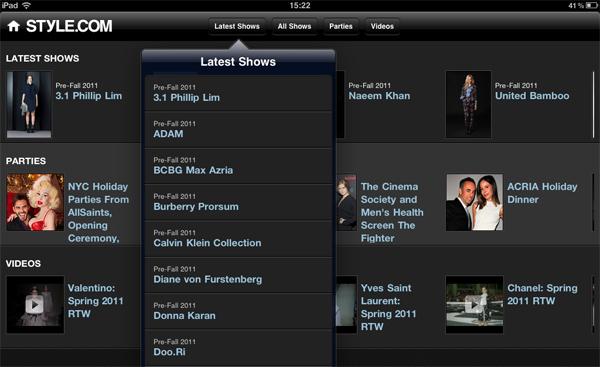Select ADAM in the Latest Shows popup
Screen dimensions: 600x367
(238, 129)
